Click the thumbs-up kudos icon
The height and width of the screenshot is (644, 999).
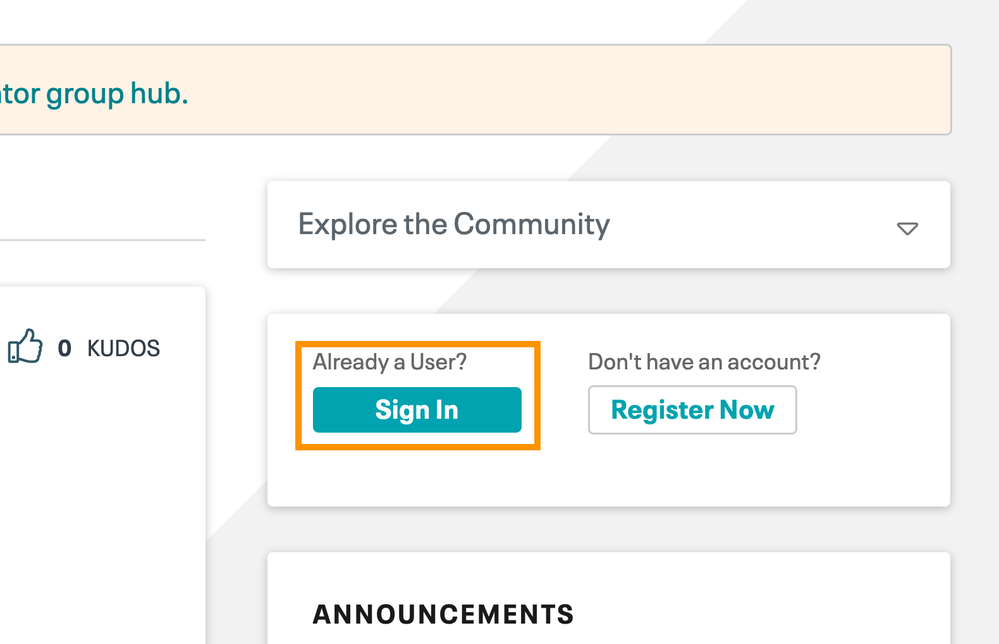point(26,347)
